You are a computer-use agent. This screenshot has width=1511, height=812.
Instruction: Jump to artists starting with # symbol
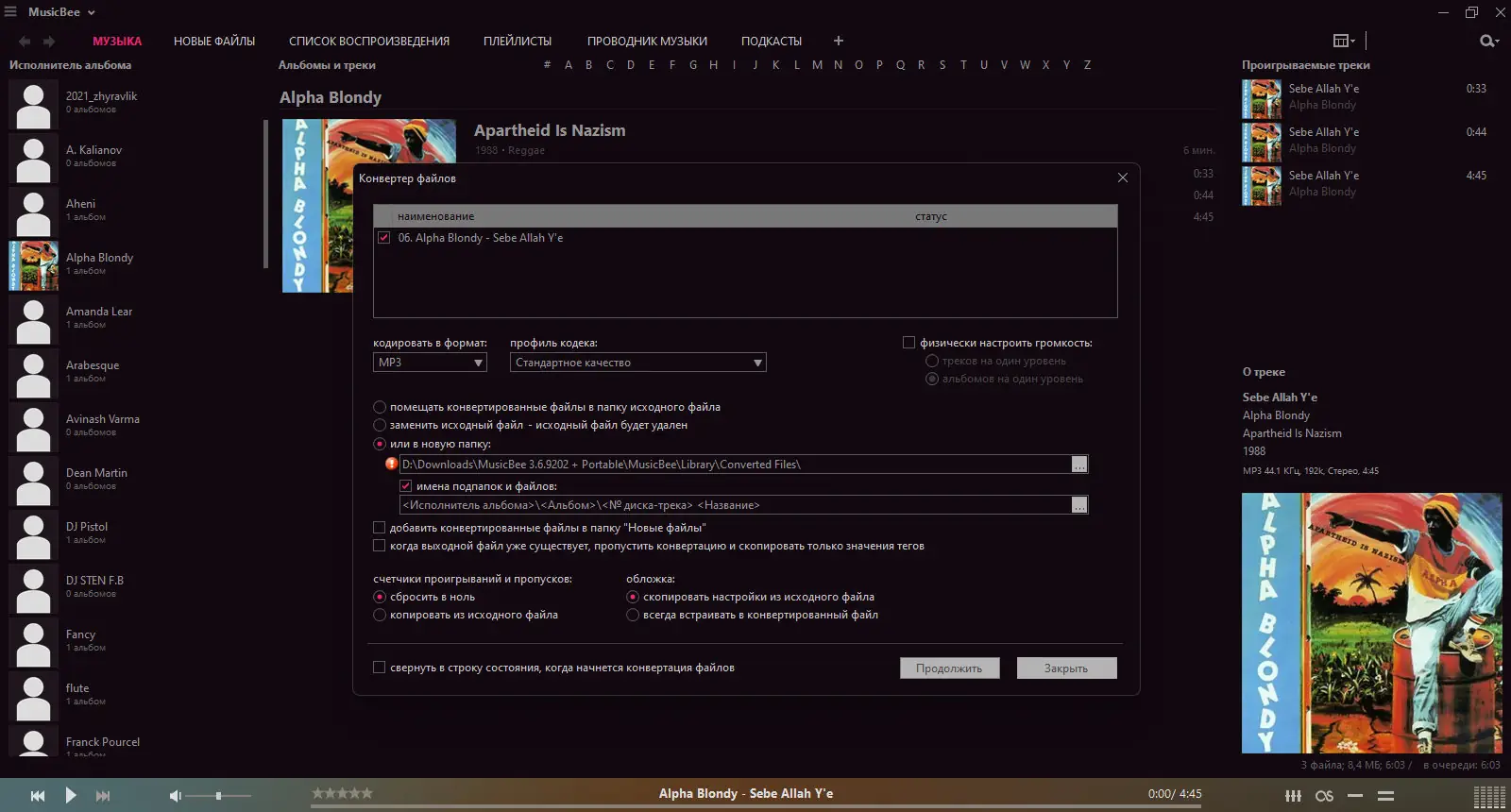coord(547,65)
